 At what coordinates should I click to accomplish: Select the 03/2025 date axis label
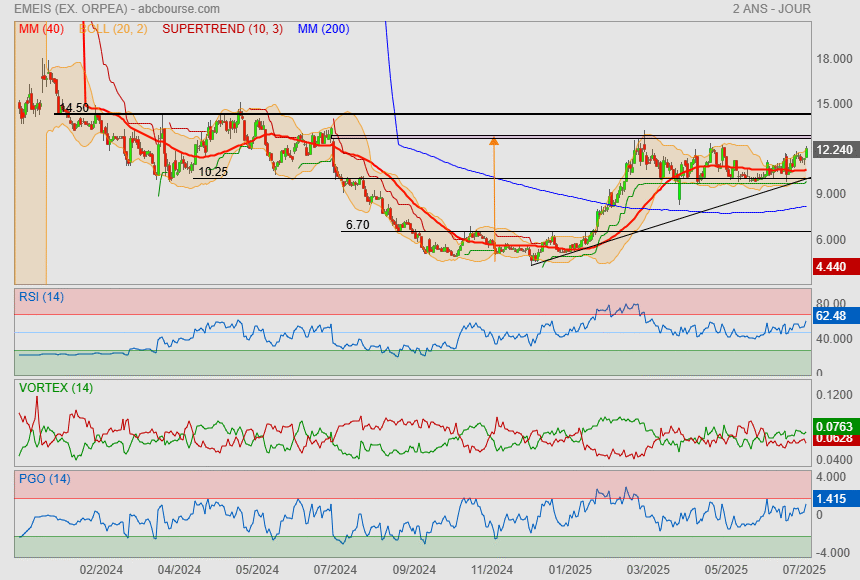(x=648, y=570)
